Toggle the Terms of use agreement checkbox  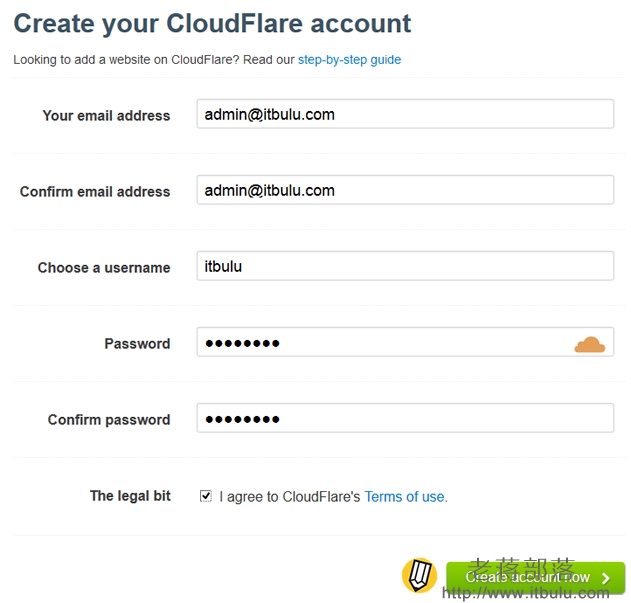206,496
